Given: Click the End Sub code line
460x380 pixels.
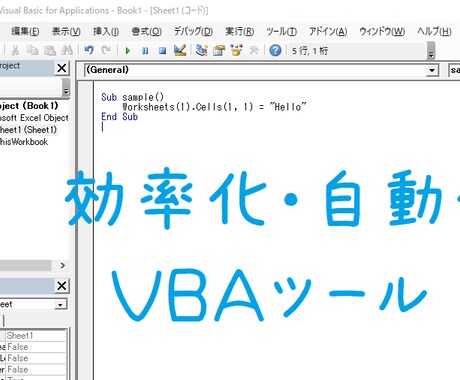Looking at the screenshot, I should click(119, 117).
